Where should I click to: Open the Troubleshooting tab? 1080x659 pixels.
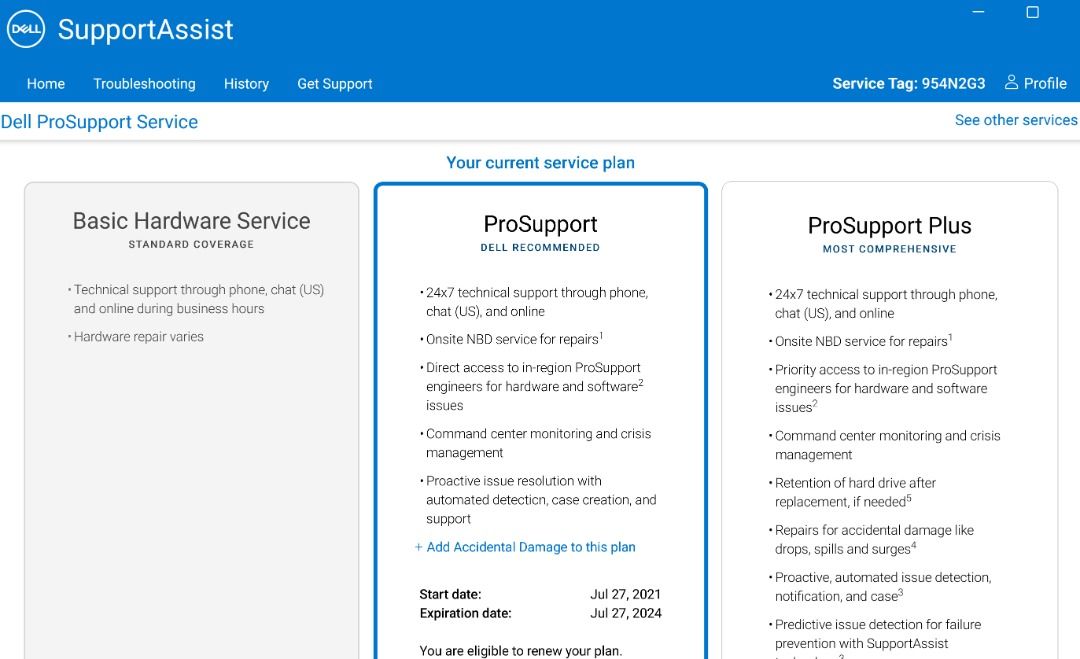coord(144,84)
